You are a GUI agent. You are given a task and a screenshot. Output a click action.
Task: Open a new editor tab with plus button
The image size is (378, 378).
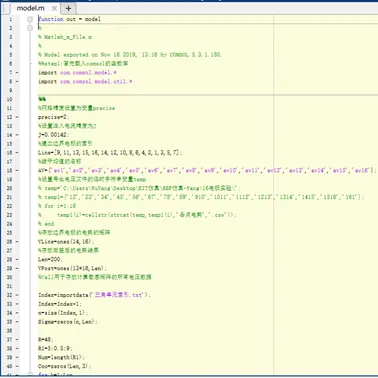pos(68,8)
